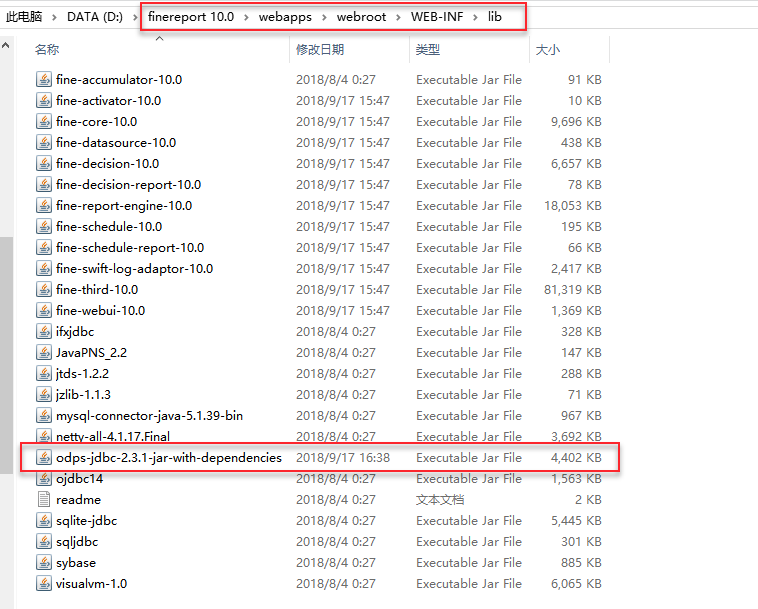Expand the chevron after 此电脑 in address bar
Image resolution: width=758 pixels, height=609 pixels.
coord(54,17)
